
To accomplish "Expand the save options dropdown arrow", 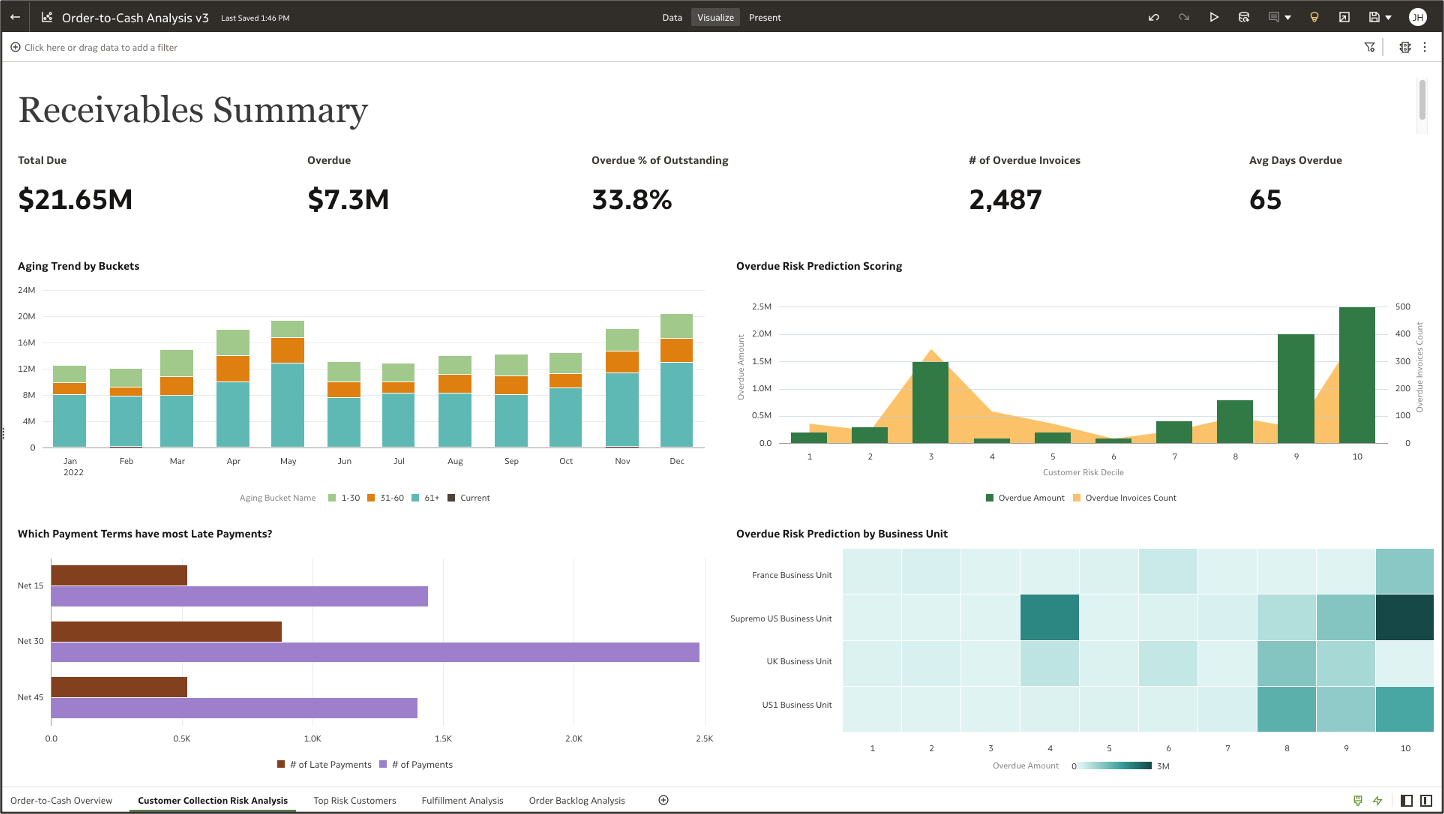I will pyautogui.click(x=1388, y=17).
